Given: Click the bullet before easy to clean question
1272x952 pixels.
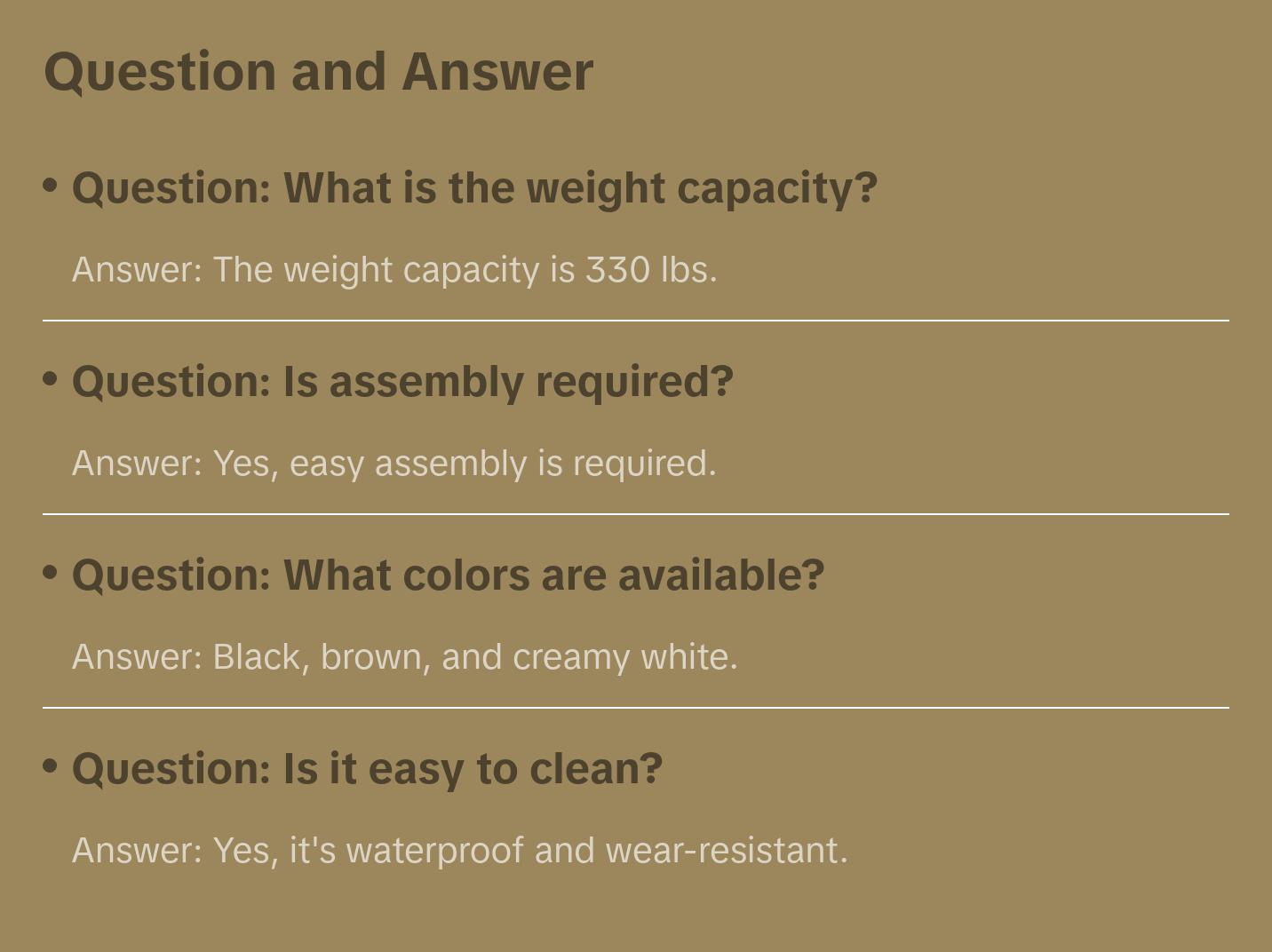Looking at the screenshot, I should coord(51,766).
